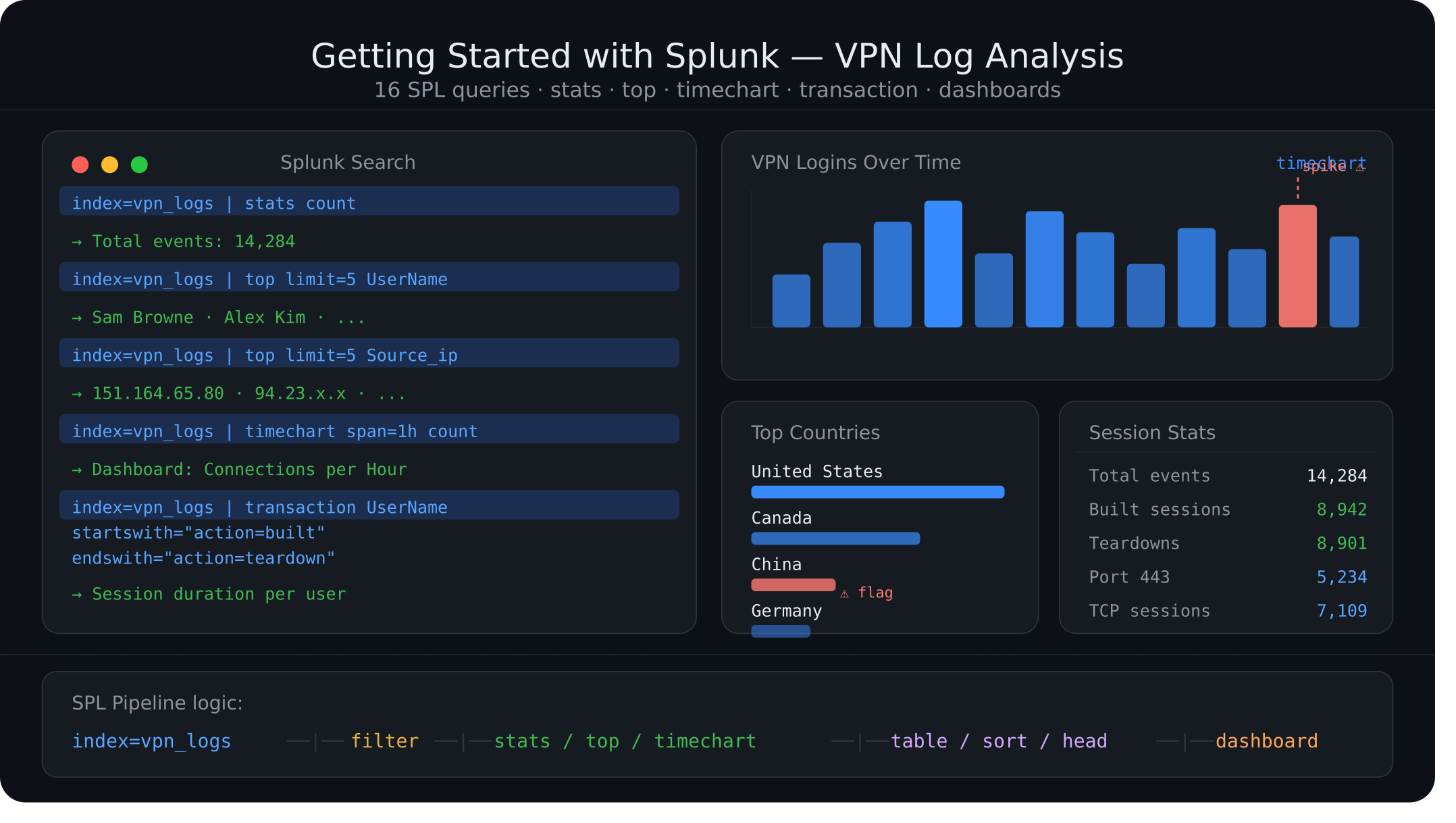Click the red spike bar in the chart

1297,266
